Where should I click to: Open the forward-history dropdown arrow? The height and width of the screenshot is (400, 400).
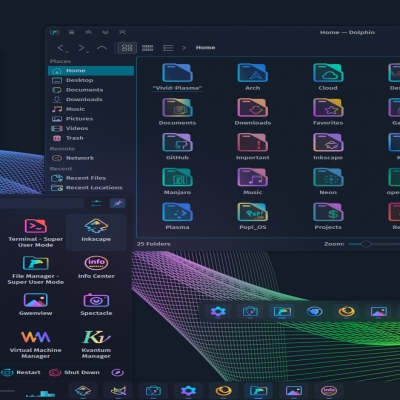(x=88, y=52)
